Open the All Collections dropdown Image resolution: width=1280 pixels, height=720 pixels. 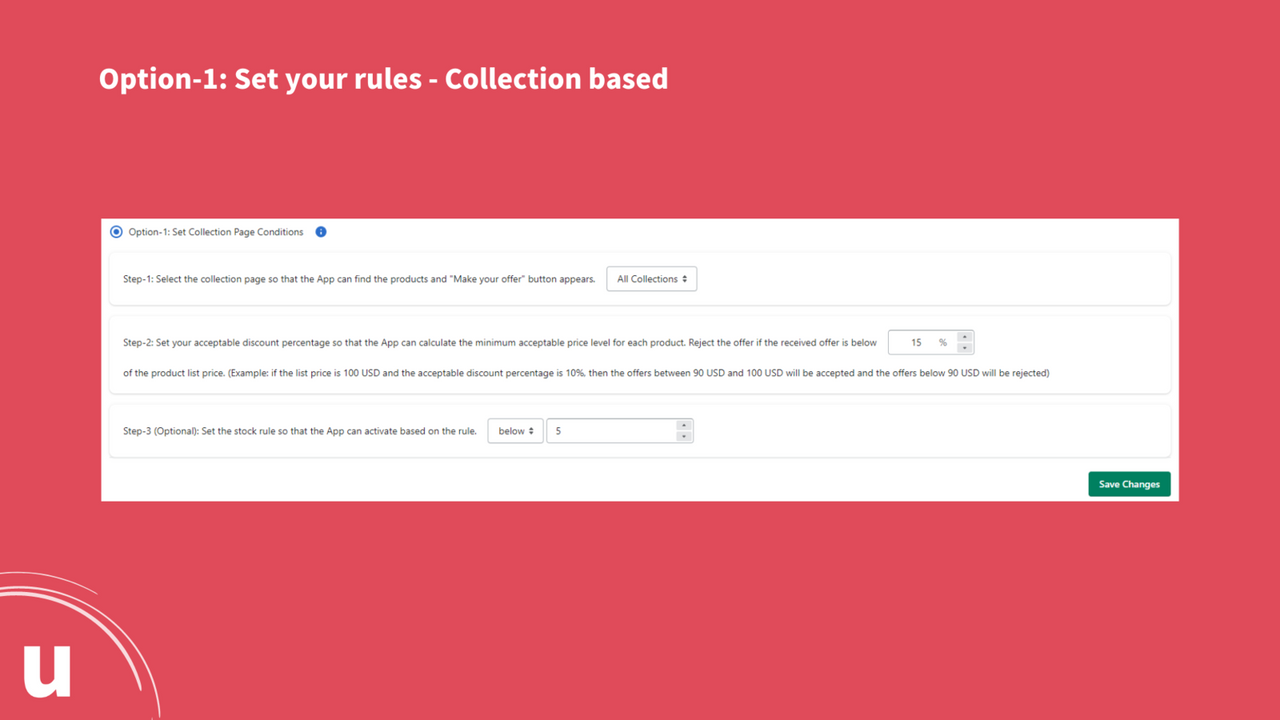(x=651, y=279)
